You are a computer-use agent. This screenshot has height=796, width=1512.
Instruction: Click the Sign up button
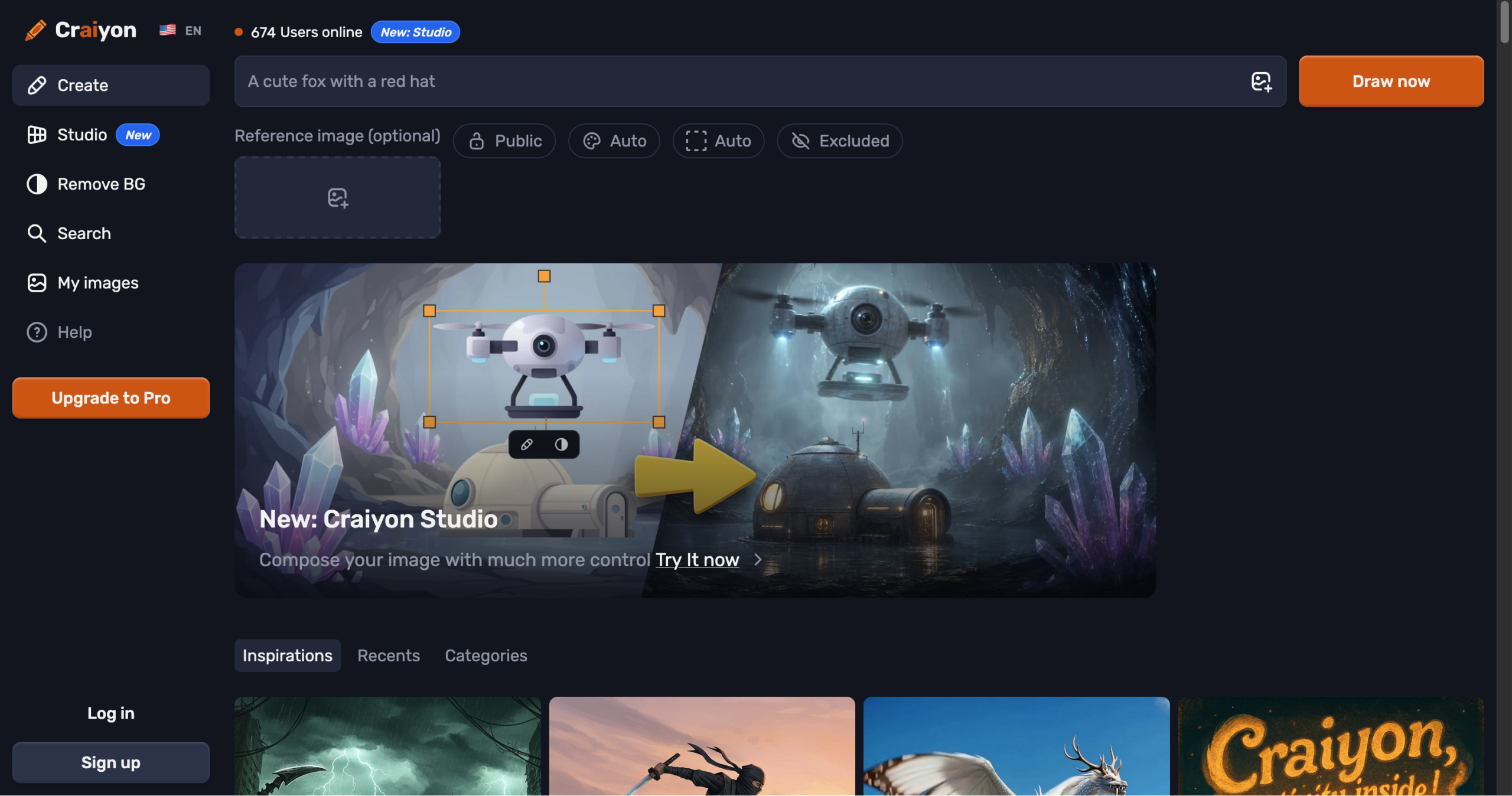pyautogui.click(x=111, y=762)
